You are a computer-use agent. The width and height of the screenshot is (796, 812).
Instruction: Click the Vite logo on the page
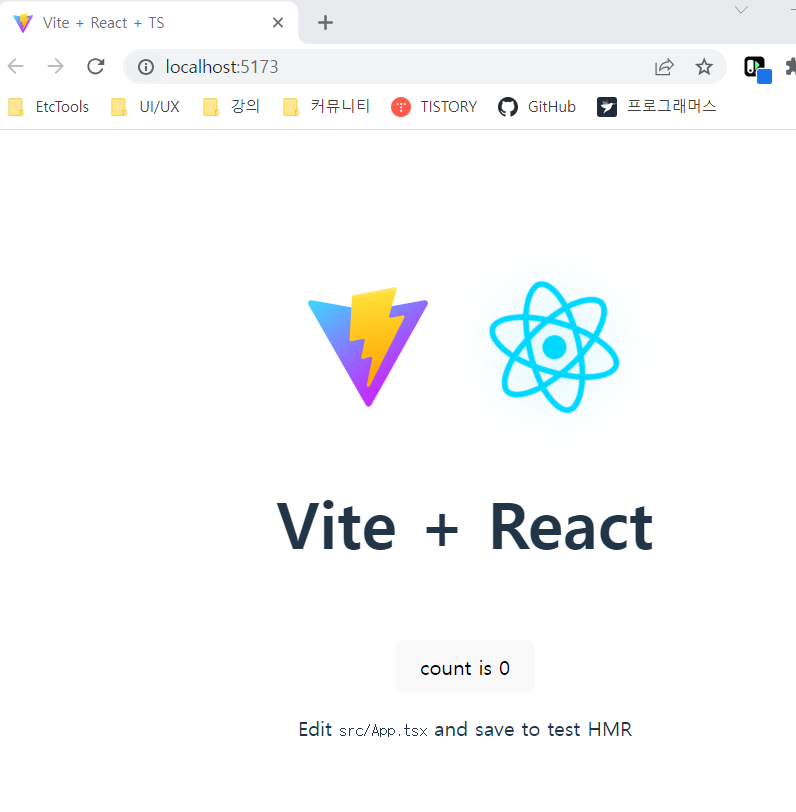tap(368, 347)
